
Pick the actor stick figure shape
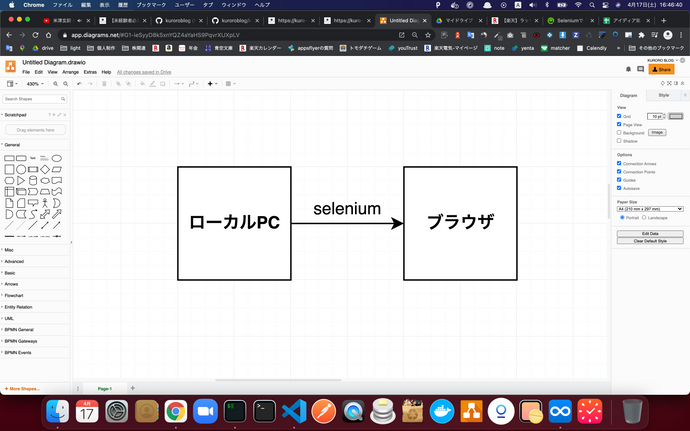(x=45, y=203)
